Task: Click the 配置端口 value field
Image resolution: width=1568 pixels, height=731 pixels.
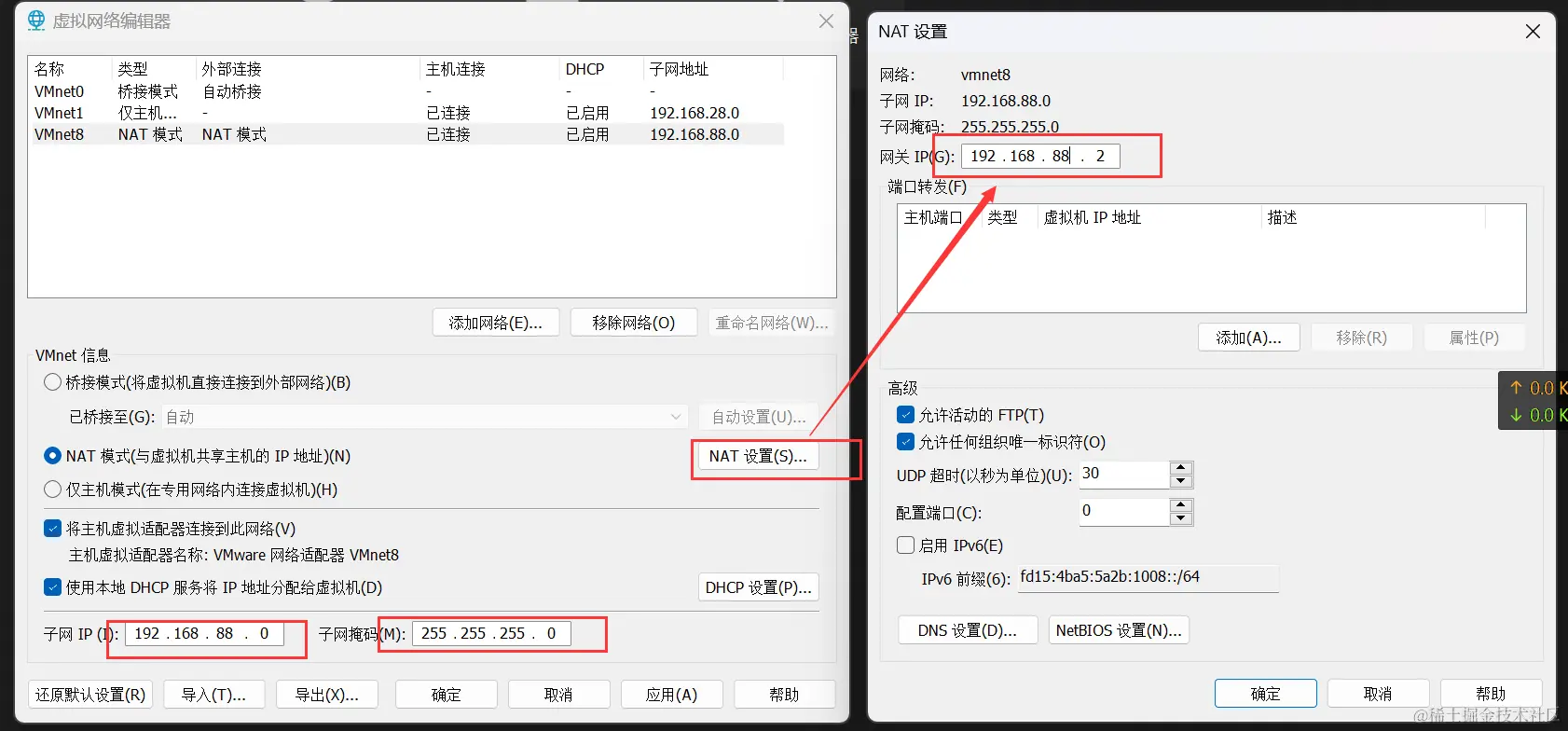Action: 1125,512
